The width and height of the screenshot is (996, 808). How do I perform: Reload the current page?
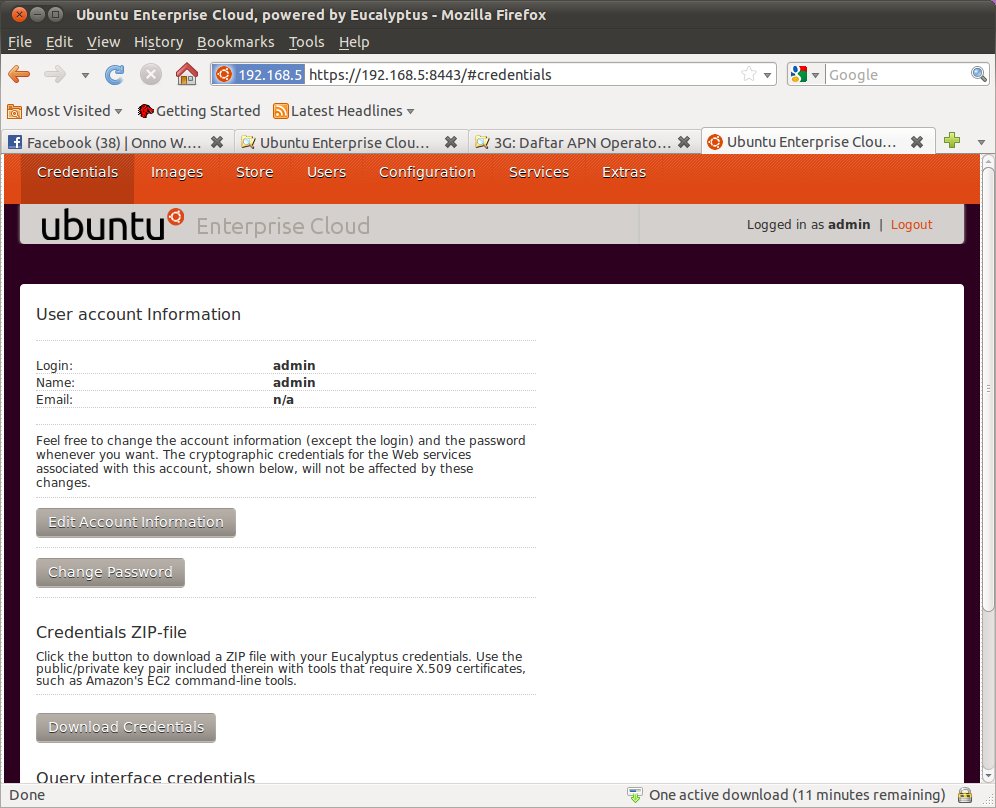click(x=115, y=74)
